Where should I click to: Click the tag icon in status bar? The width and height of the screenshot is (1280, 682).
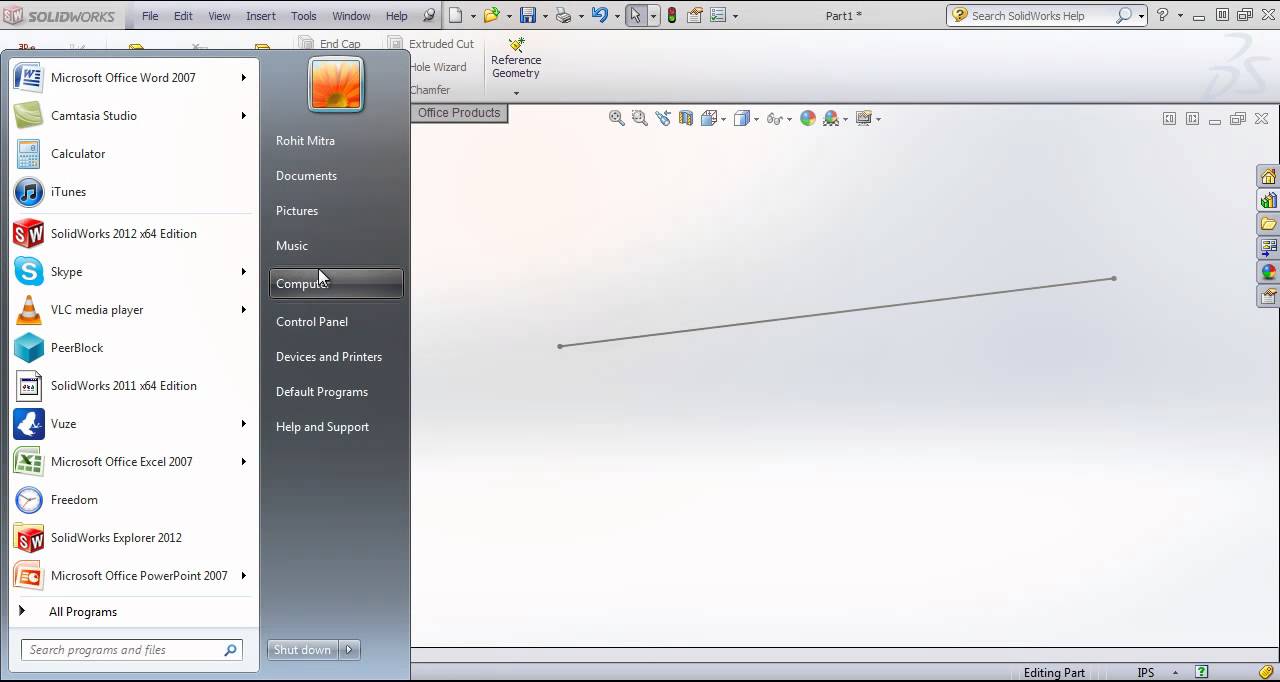(1266, 672)
